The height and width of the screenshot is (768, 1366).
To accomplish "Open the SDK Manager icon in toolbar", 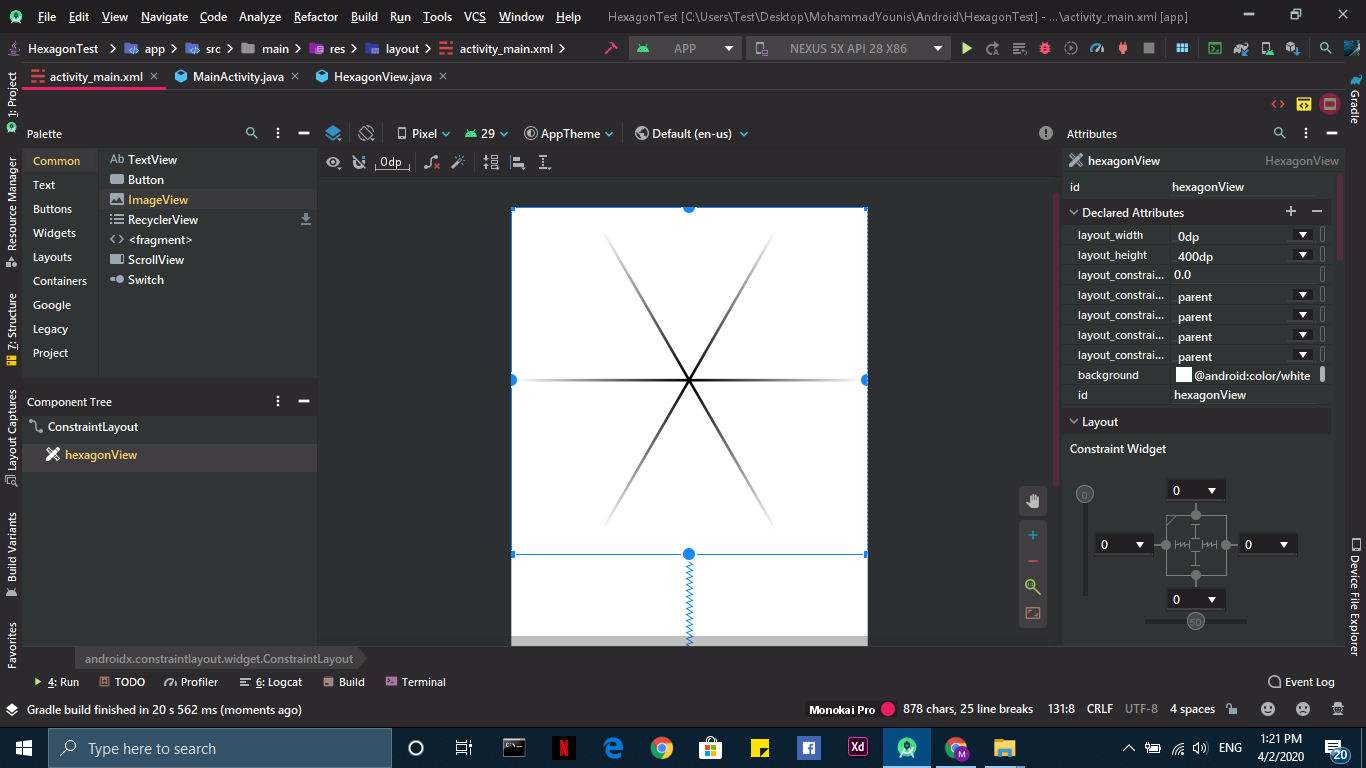I will pyautogui.click(x=1293, y=48).
